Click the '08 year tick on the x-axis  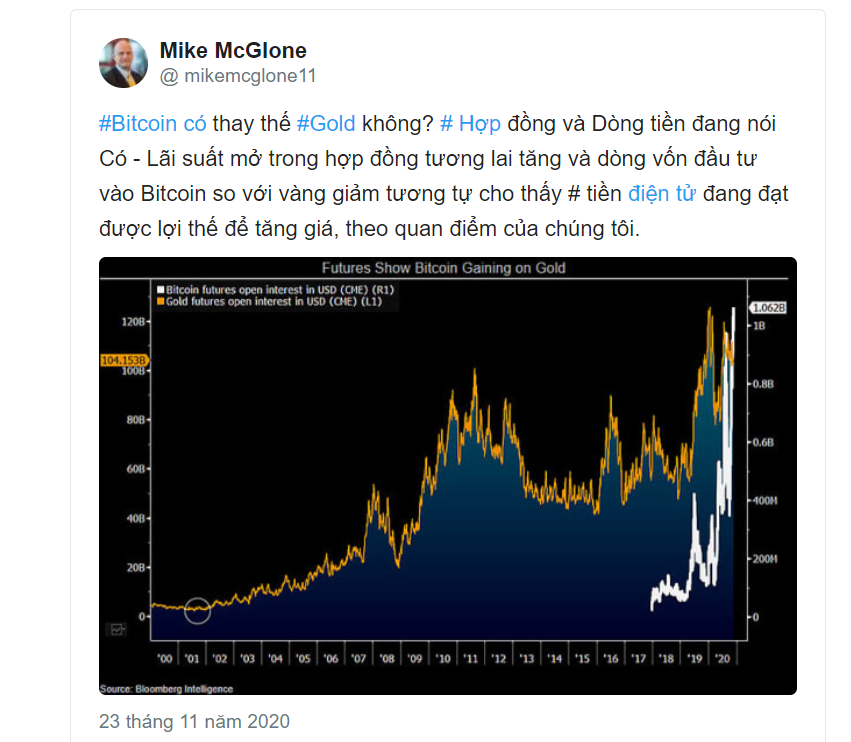387,658
